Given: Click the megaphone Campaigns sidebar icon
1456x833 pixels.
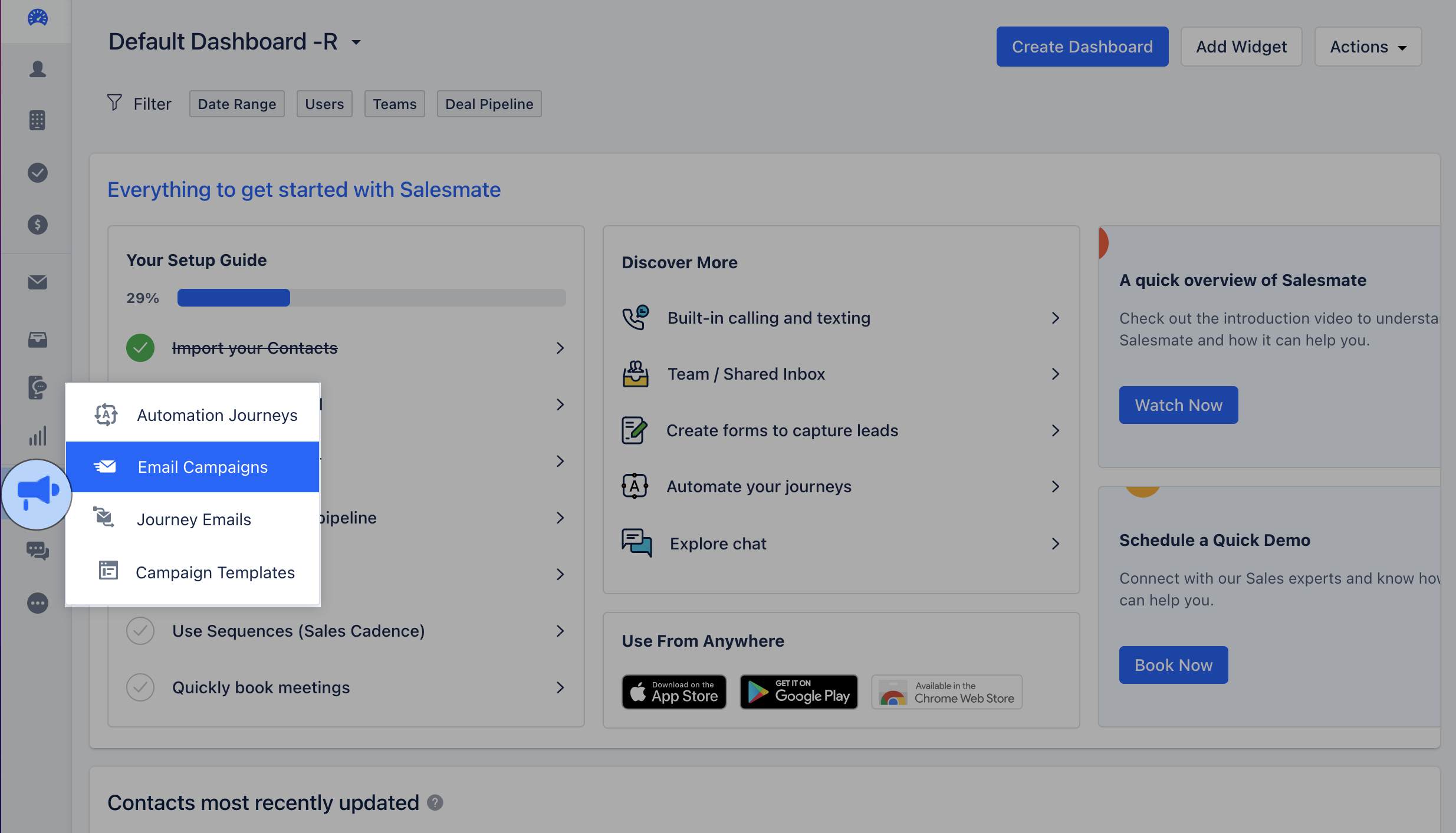Looking at the screenshot, I should 37,493.
